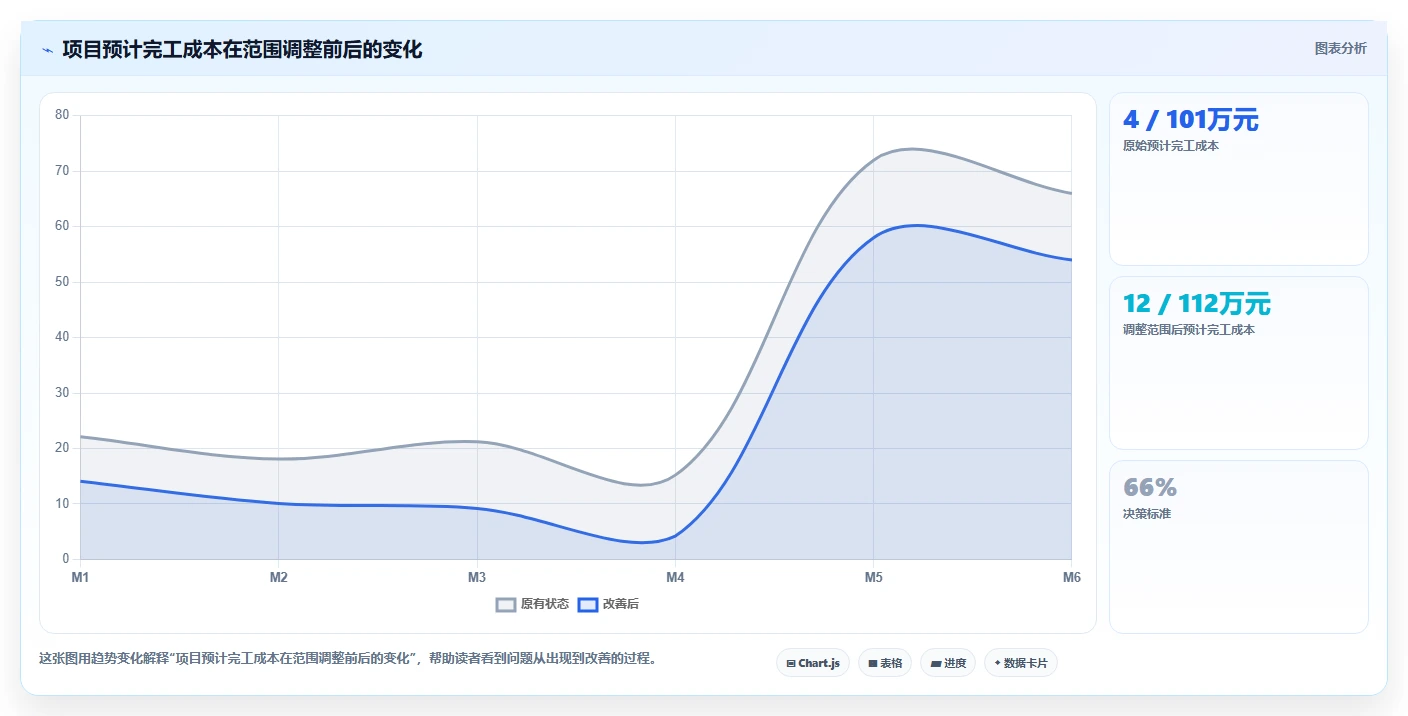Click the 调整范围后预计完工成本 label
This screenshot has height=716, width=1408.
click(1189, 330)
